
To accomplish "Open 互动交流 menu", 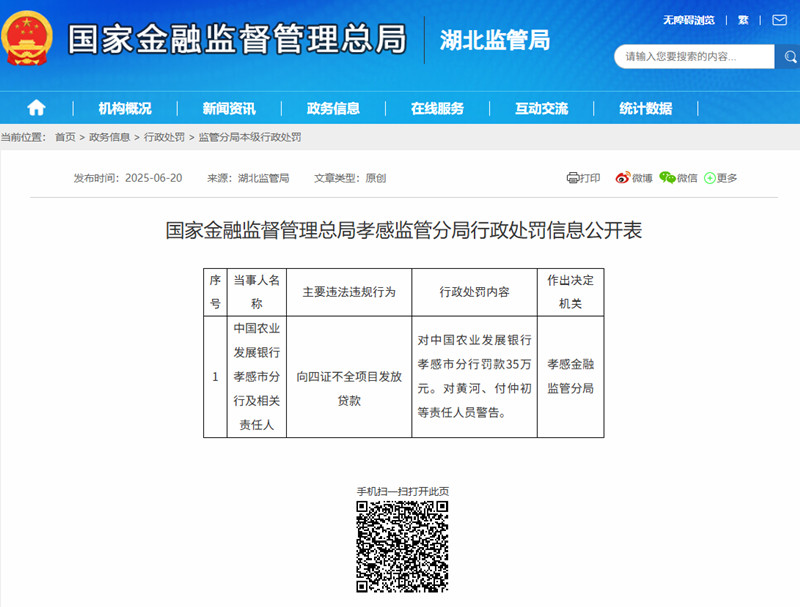I will pyautogui.click(x=541, y=108).
